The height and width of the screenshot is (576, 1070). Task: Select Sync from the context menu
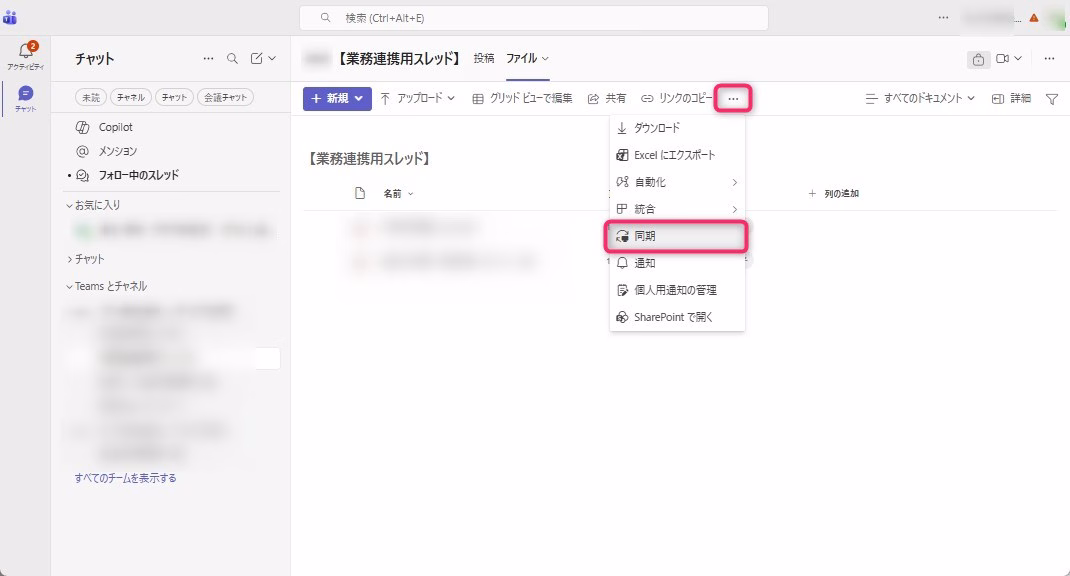678,236
